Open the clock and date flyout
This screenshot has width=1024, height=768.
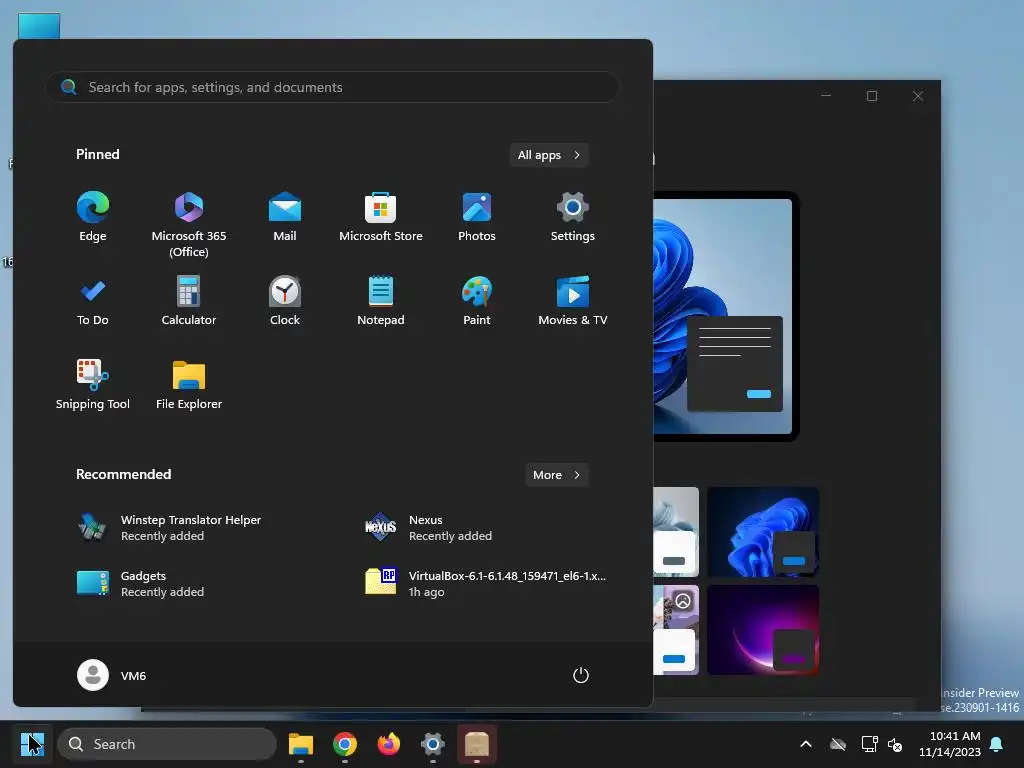[x=950, y=744]
